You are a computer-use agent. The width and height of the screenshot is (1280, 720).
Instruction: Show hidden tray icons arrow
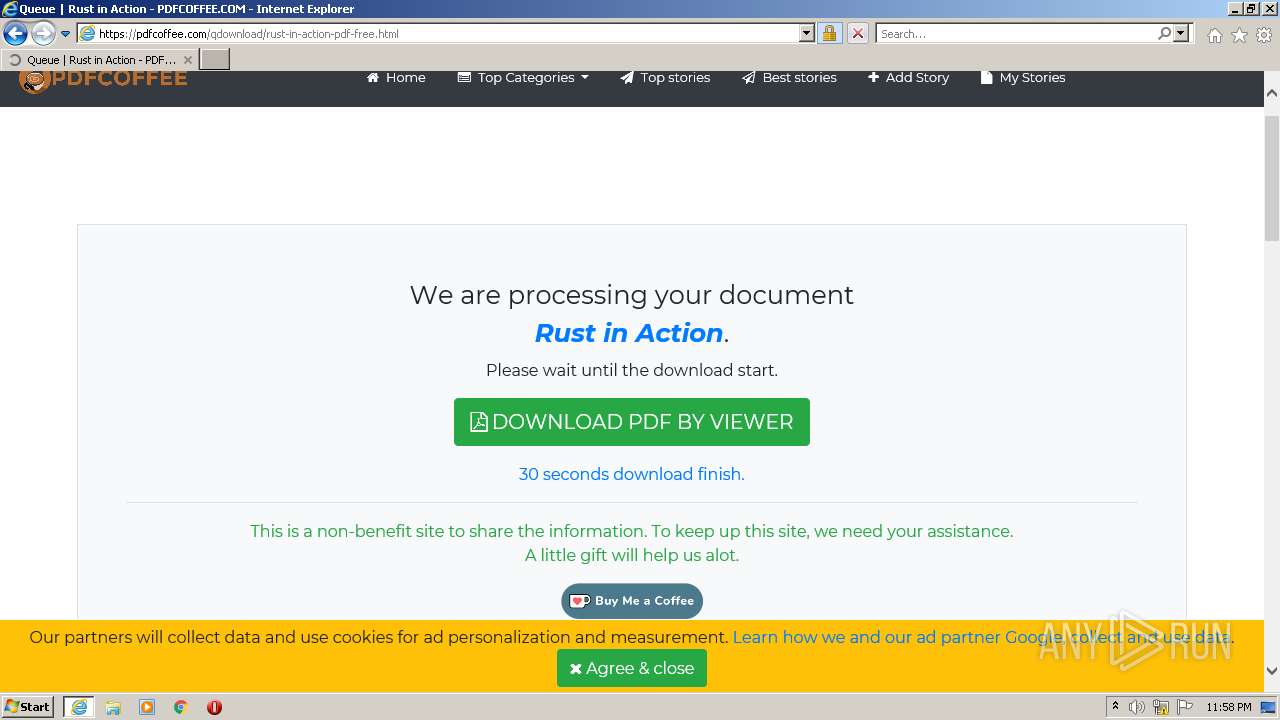pos(1115,707)
